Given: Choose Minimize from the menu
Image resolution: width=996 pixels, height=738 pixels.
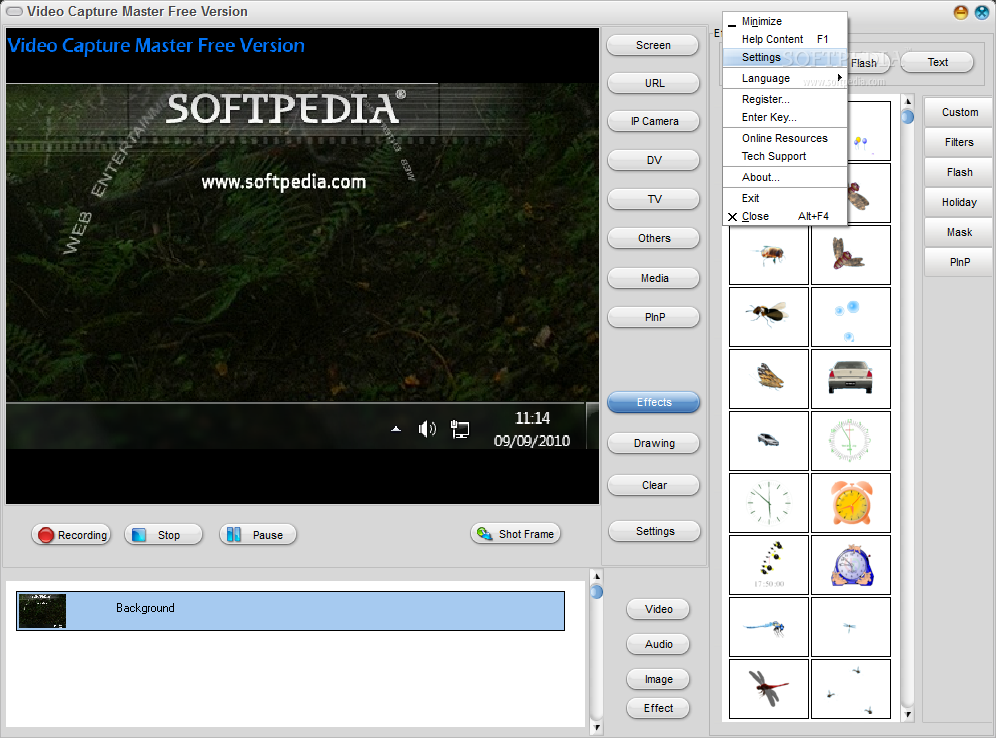Looking at the screenshot, I should 785,21.
